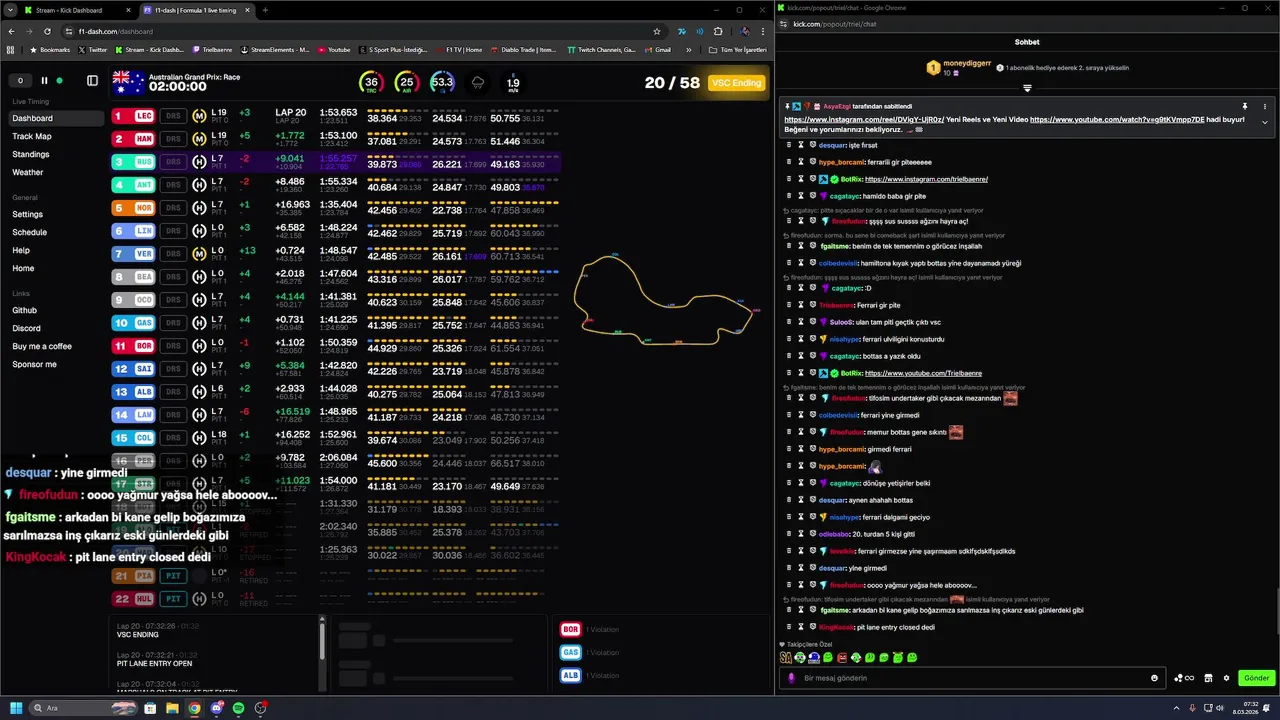The image size is (1280, 720).
Task: Click the wind speed indicator 1.9 m/s
Action: pos(512,84)
